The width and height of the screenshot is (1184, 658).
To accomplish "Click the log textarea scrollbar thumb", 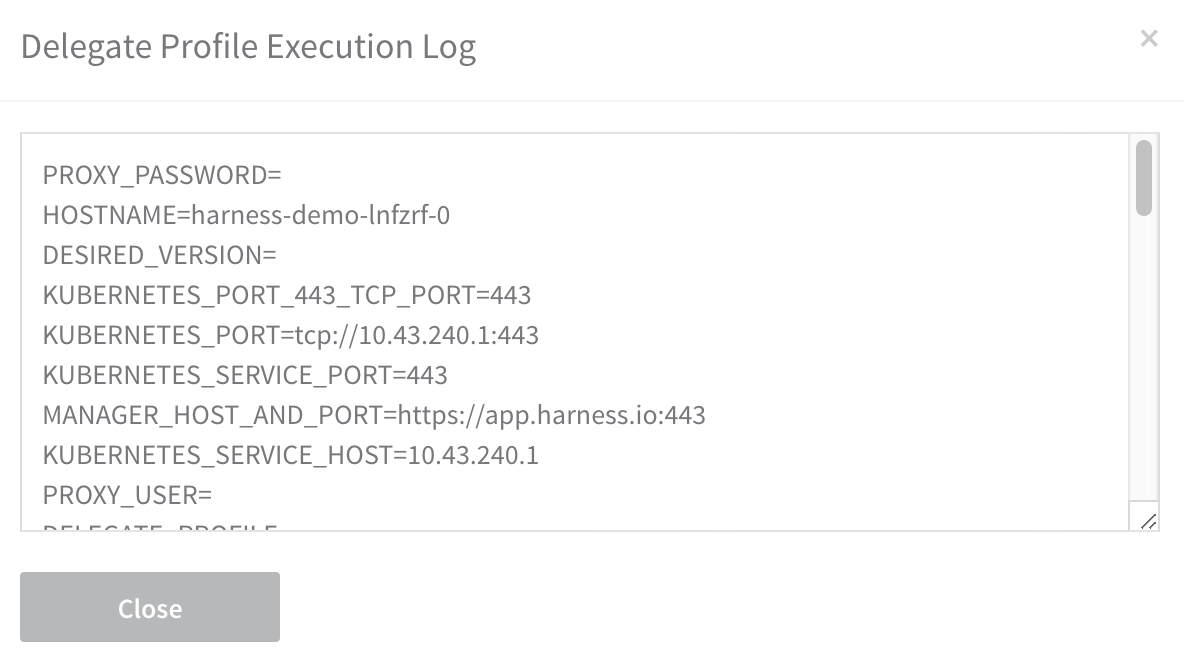I will tap(1144, 178).
